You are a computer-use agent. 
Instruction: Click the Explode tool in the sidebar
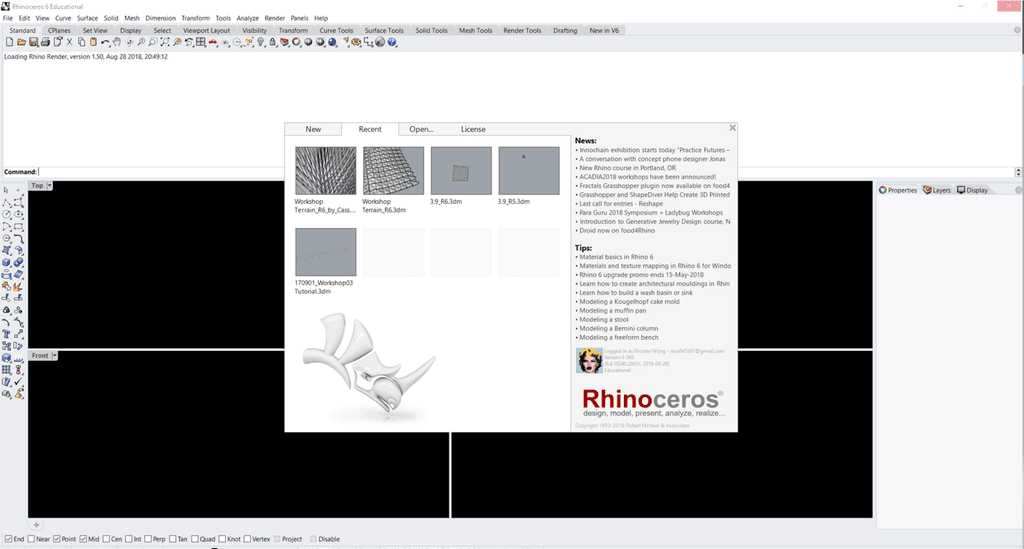pyautogui.click(x=18, y=286)
